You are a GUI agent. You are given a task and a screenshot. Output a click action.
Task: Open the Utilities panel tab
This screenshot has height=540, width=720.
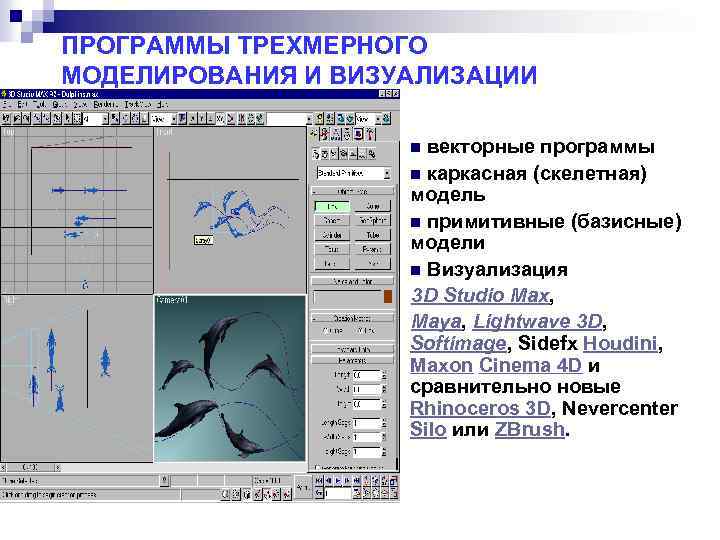point(370,134)
